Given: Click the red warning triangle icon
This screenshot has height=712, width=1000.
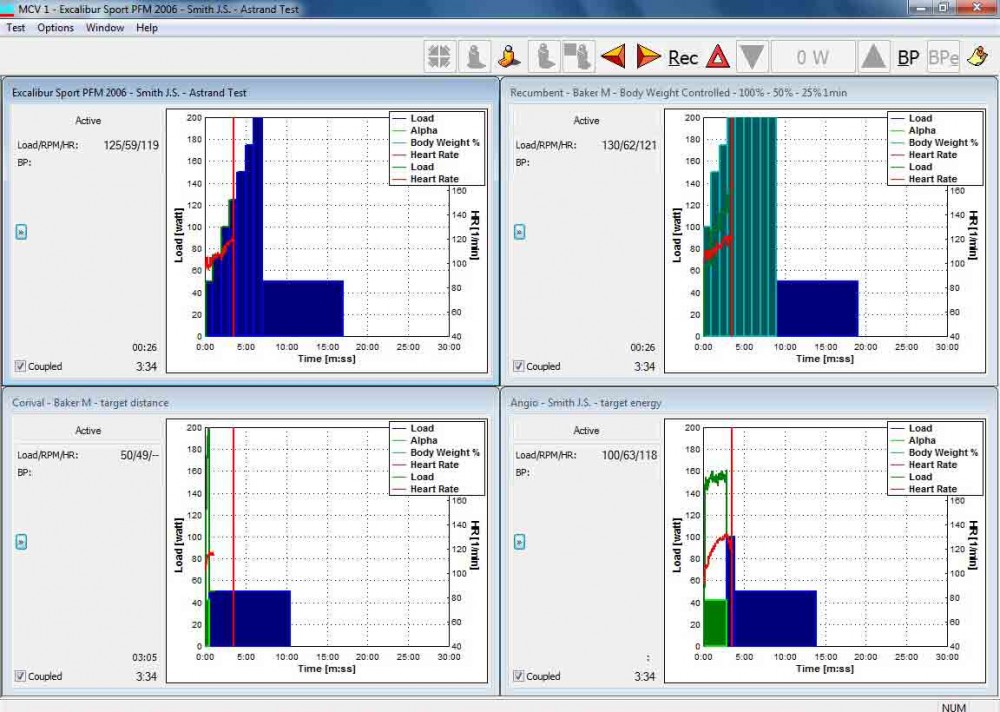Looking at the screenshot, I should coord(718,57).
